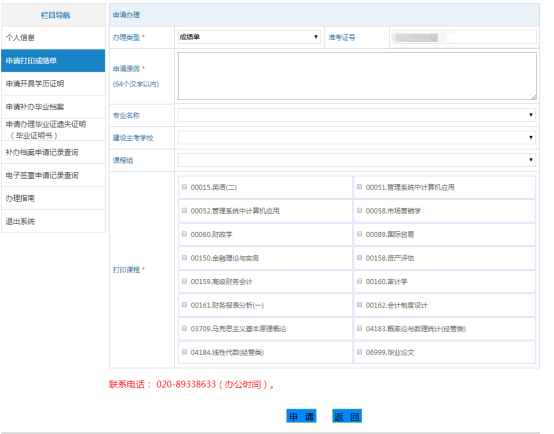Click the 返回 button
Image resolution: width=554 pixels, height=434 pixels.
coord(347,416)
